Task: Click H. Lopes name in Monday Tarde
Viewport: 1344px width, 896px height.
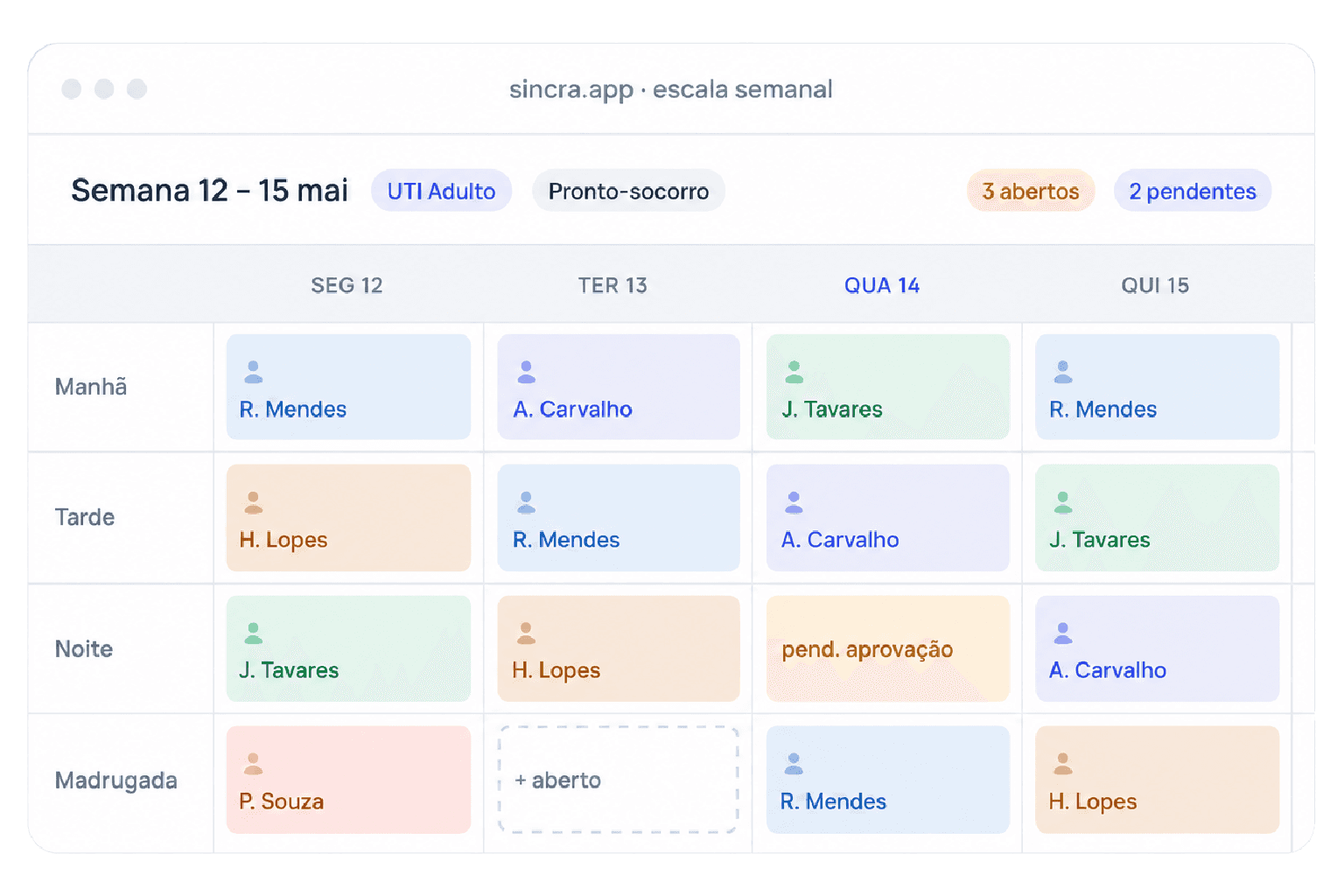Action: [x=283, y=540]
